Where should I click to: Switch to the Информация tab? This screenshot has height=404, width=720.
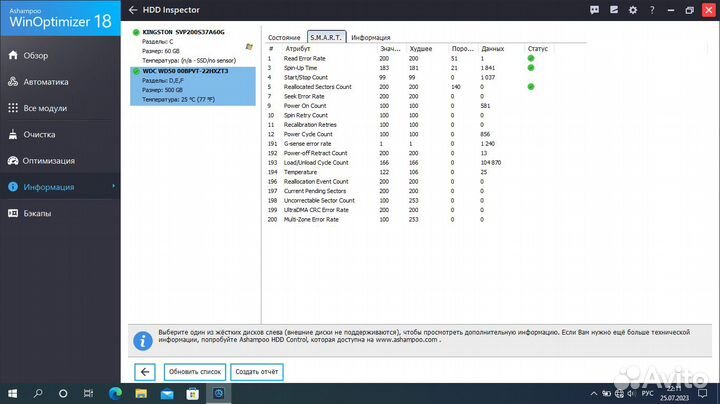(371, 38)
